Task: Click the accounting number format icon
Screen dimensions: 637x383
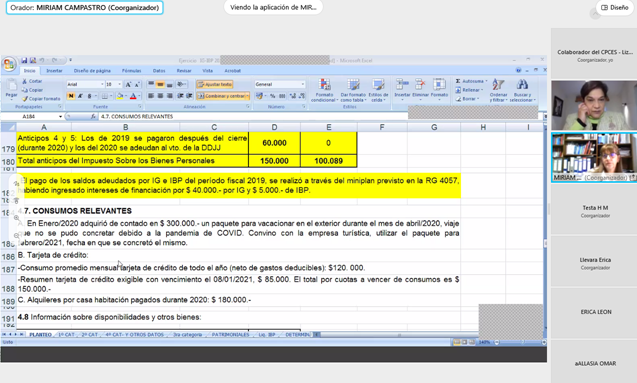Action: point(258,96)
